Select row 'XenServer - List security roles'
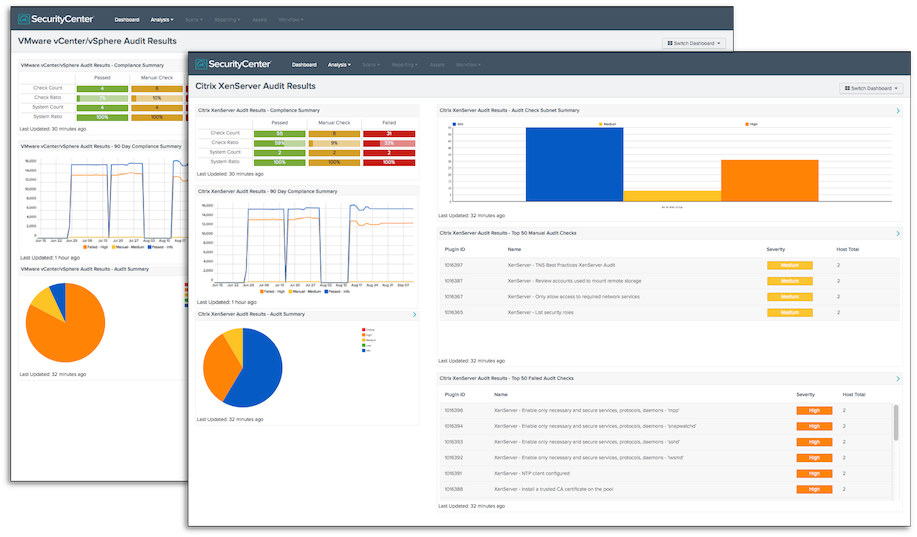The image size is (917, 537). click(x=669, y=313)
